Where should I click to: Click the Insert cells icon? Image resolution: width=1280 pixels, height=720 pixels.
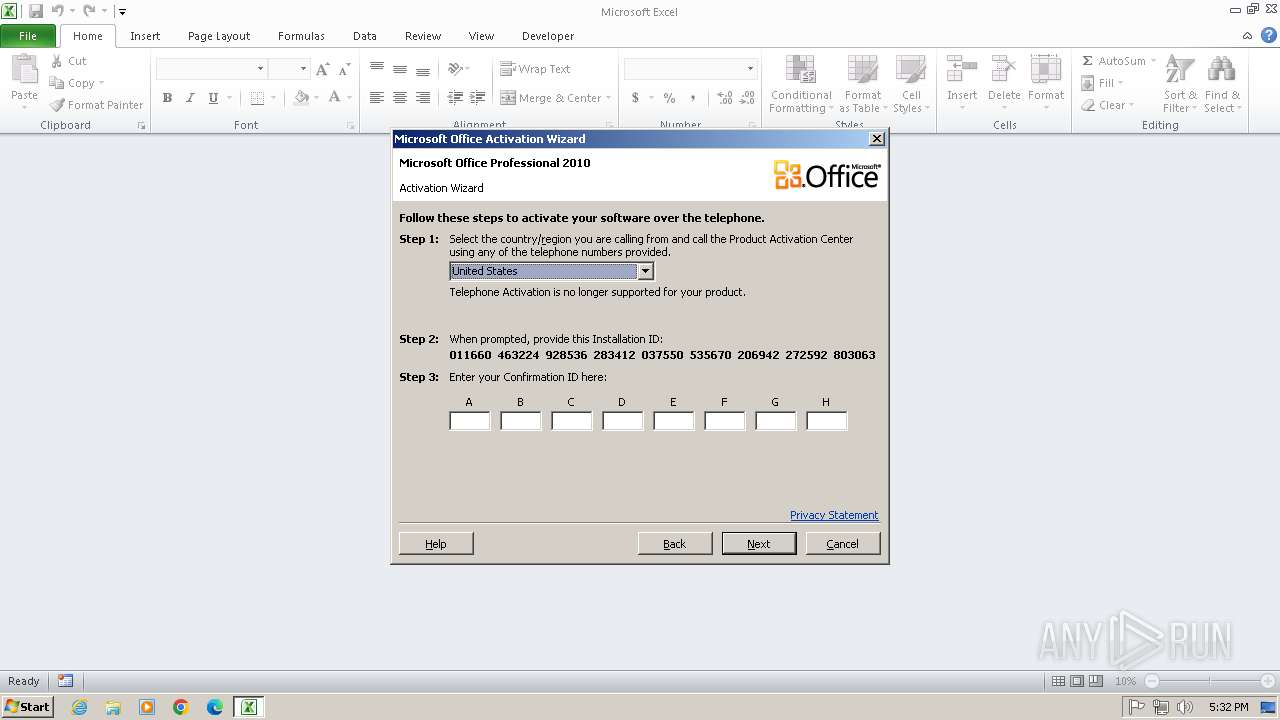pos(962,69)
